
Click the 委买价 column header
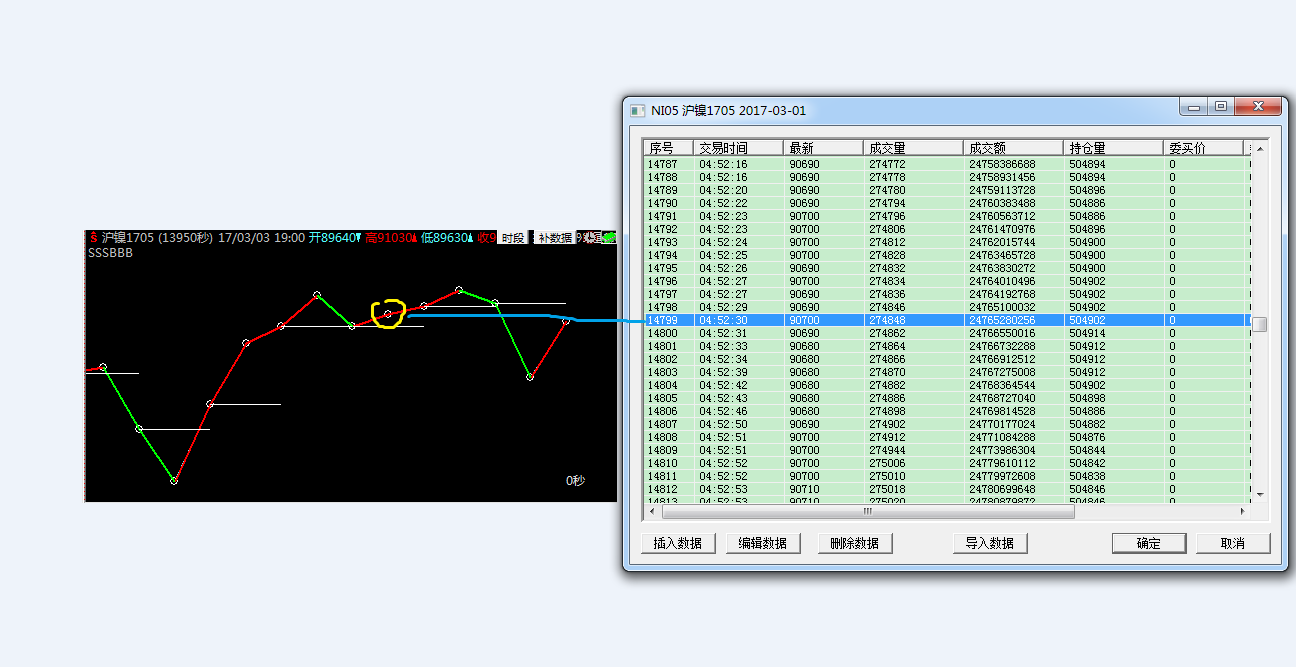pyautogui.click(x=1203, y=148)
